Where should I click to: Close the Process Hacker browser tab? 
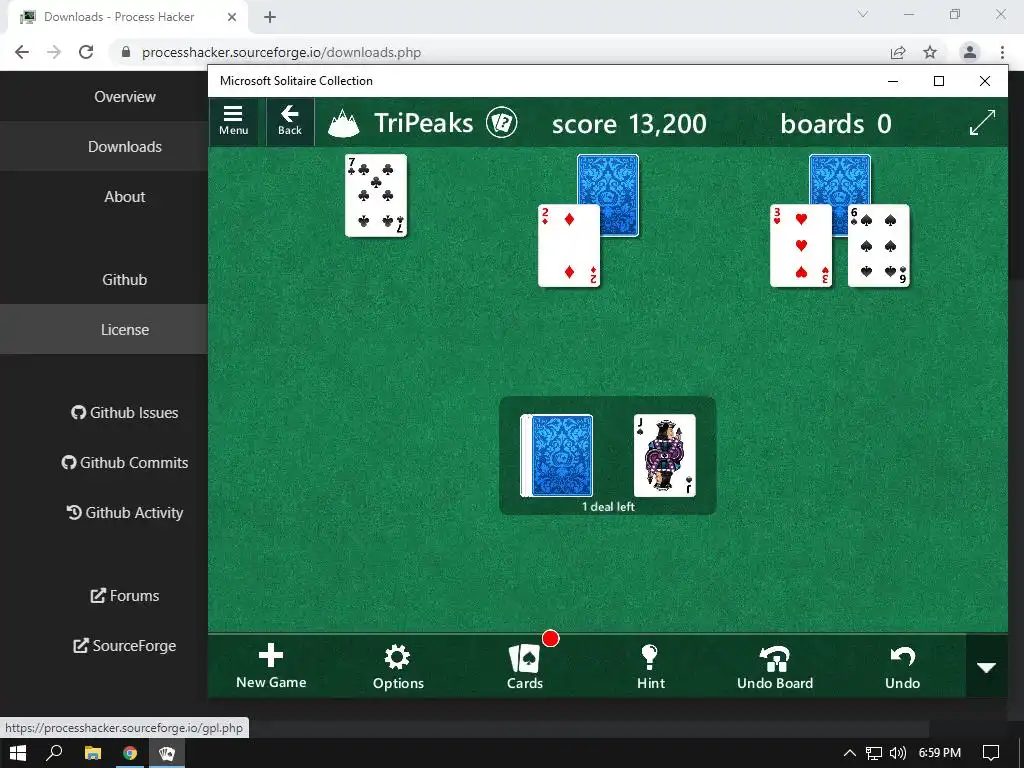[232, 17]
